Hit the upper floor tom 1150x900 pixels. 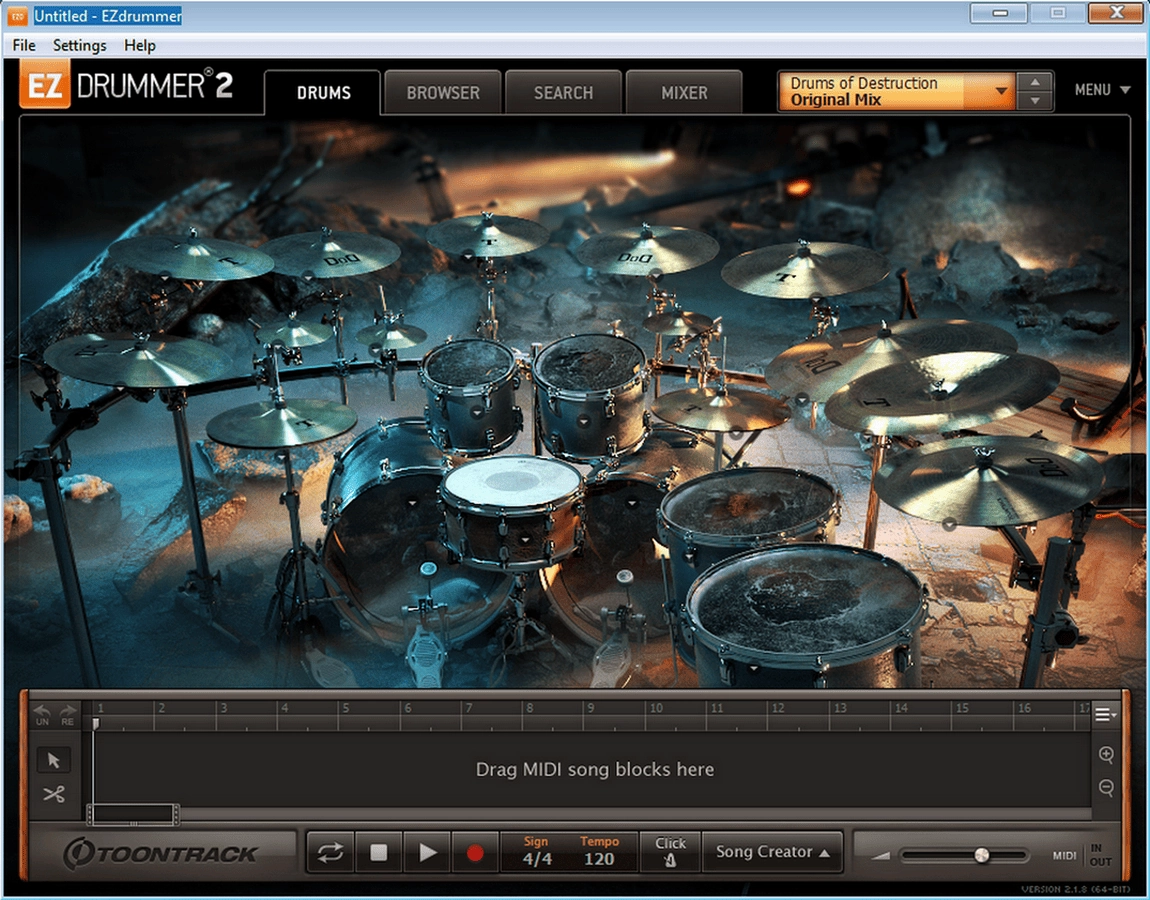click(748, 501)
